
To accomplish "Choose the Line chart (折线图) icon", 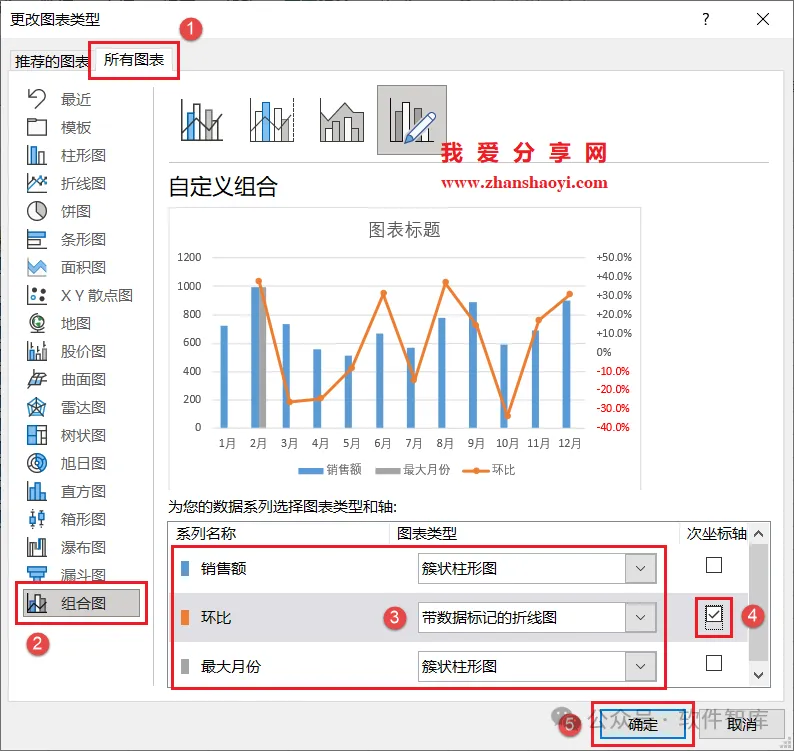I will tap(36, 183).
